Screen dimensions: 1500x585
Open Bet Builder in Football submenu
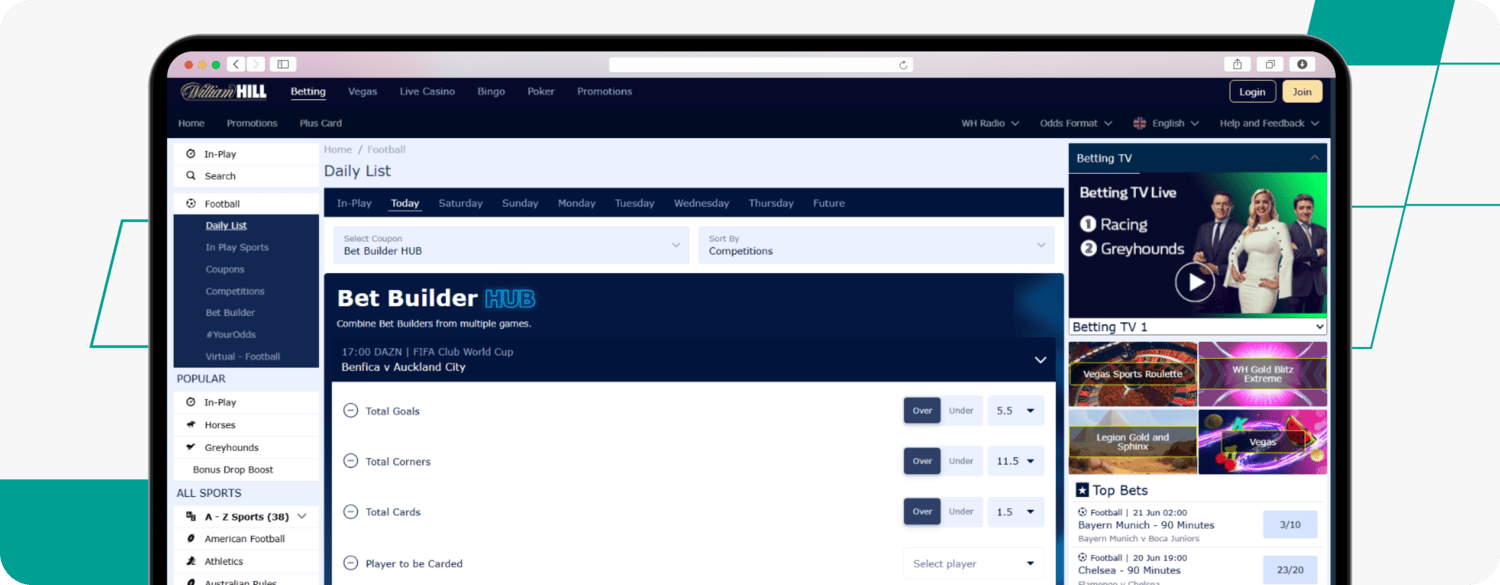coord(230,313)
